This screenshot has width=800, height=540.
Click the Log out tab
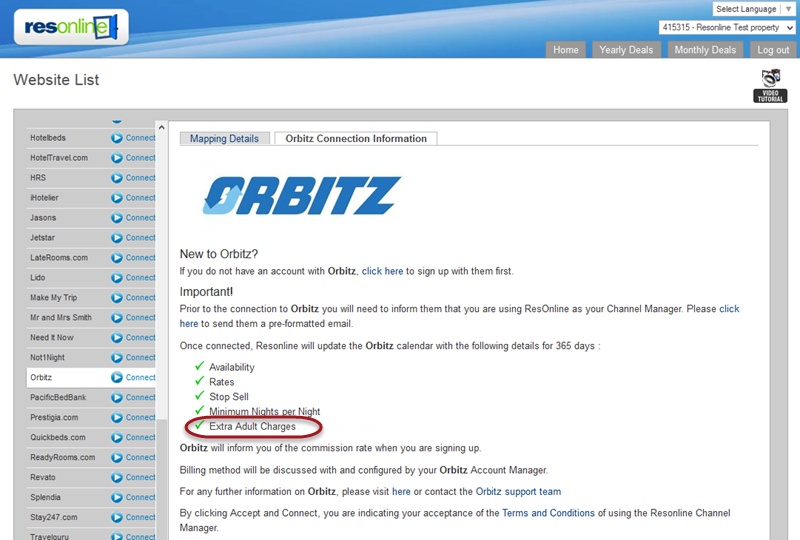click(x=773, y=50)
